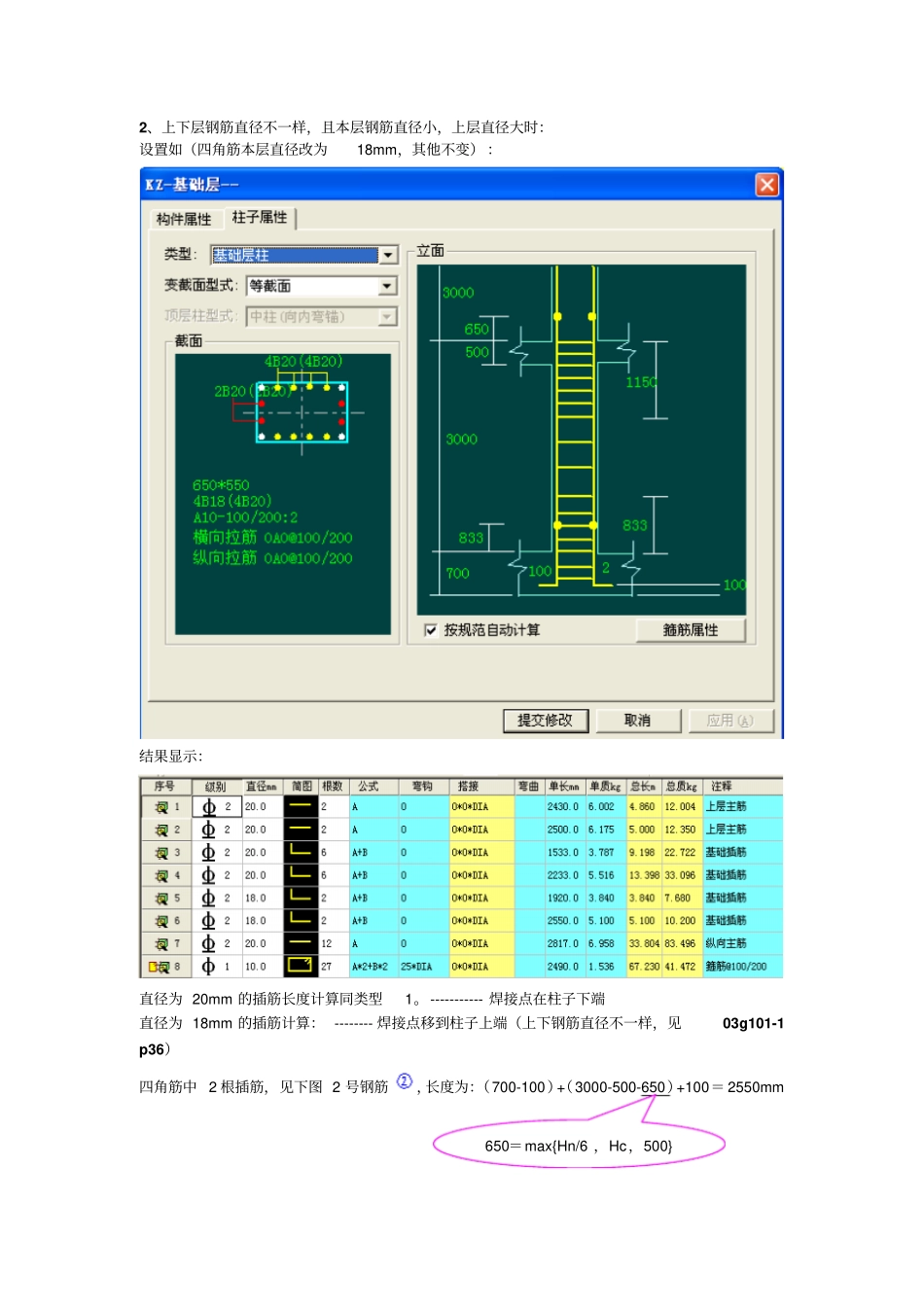
Task: Open the 类型 dropdown arrow
Action: pyautogui.click(x=388, y=255)
